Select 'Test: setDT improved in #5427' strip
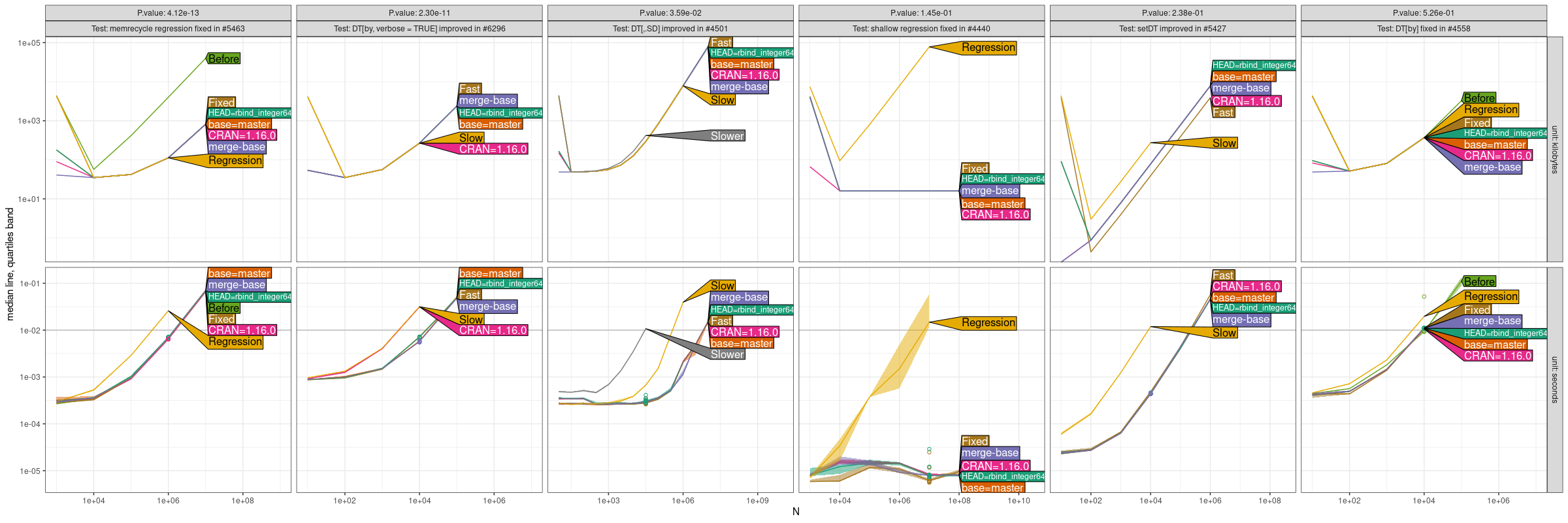The height and width of the screenshot is (523, 1568). (x=1173, y=29)
